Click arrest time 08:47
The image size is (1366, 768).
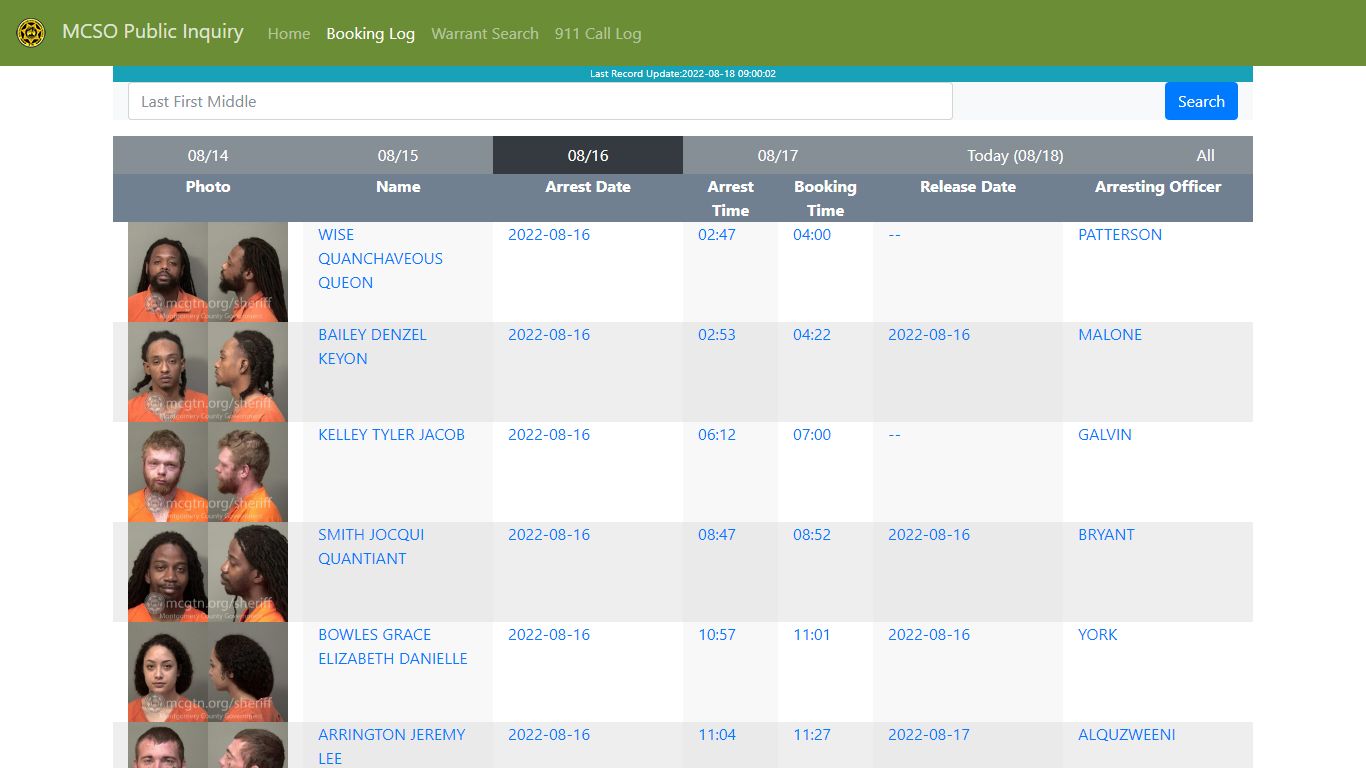tap(717, 534)
